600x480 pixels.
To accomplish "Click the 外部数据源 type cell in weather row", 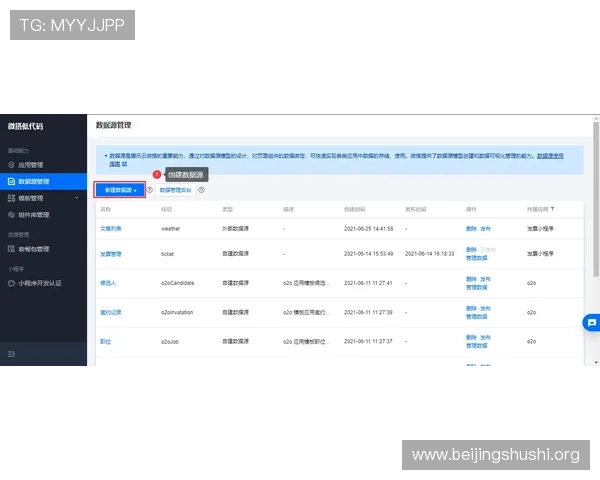I will [x=235, y=229].
